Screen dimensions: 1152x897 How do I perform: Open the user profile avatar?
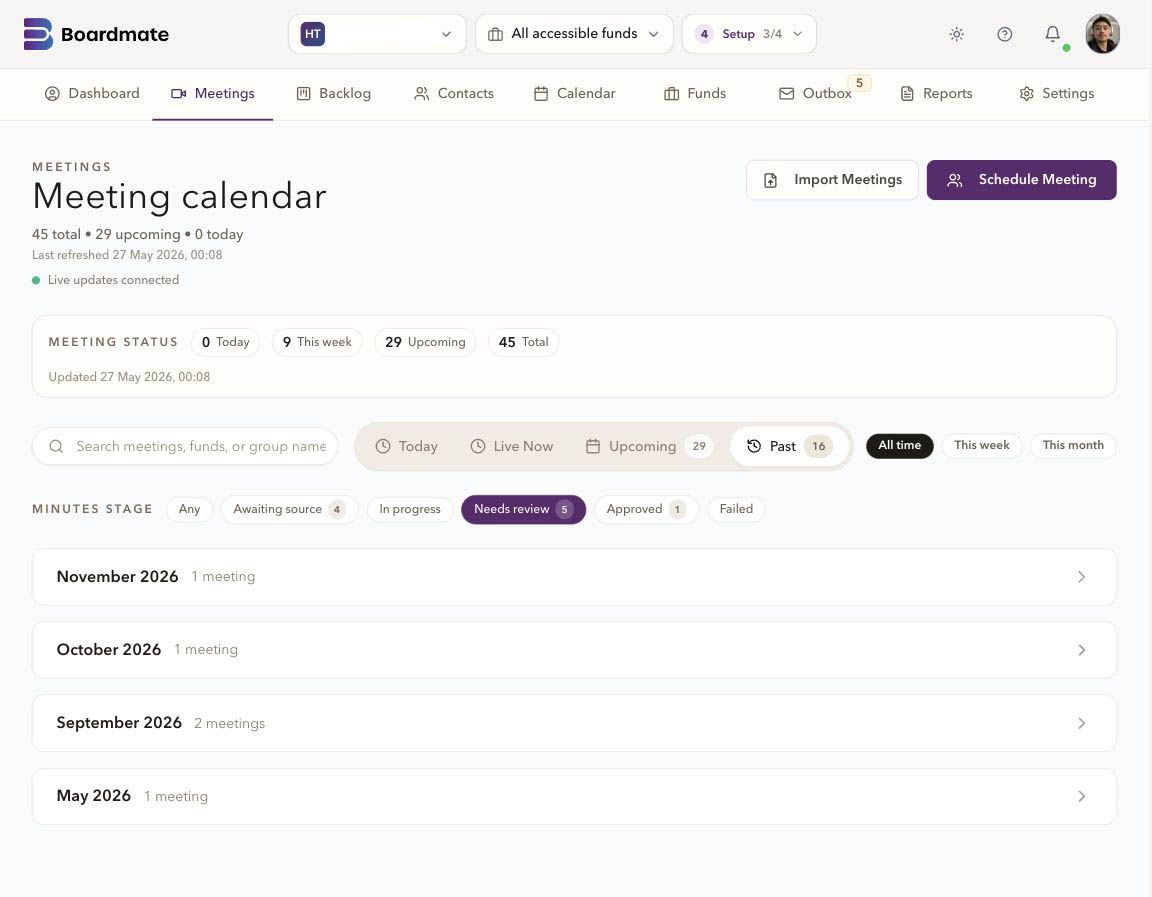coord(1102,34)
